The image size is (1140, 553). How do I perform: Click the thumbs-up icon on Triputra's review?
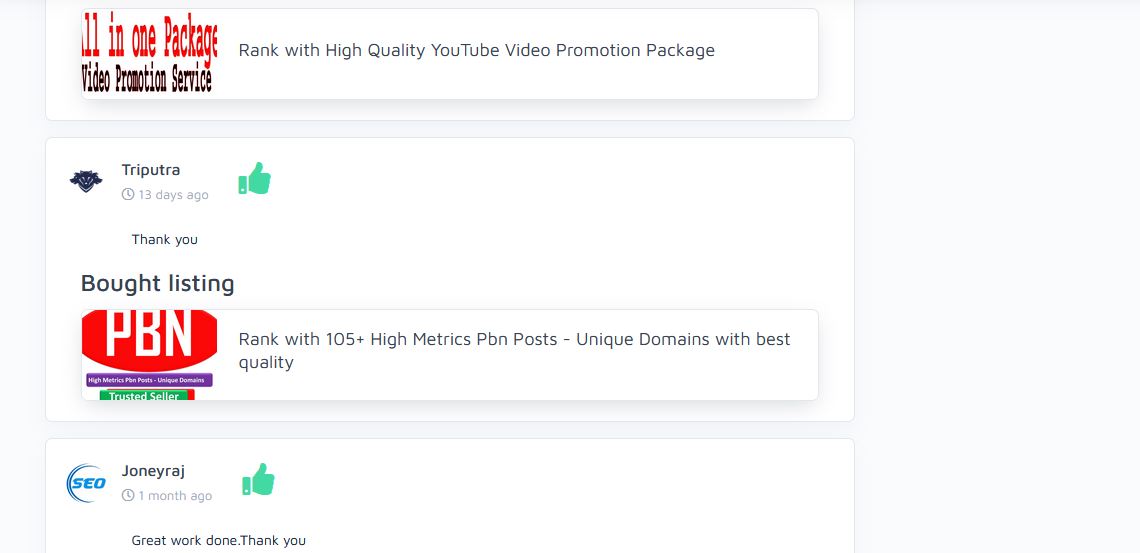pyautogui.click(x=254, y=179)
